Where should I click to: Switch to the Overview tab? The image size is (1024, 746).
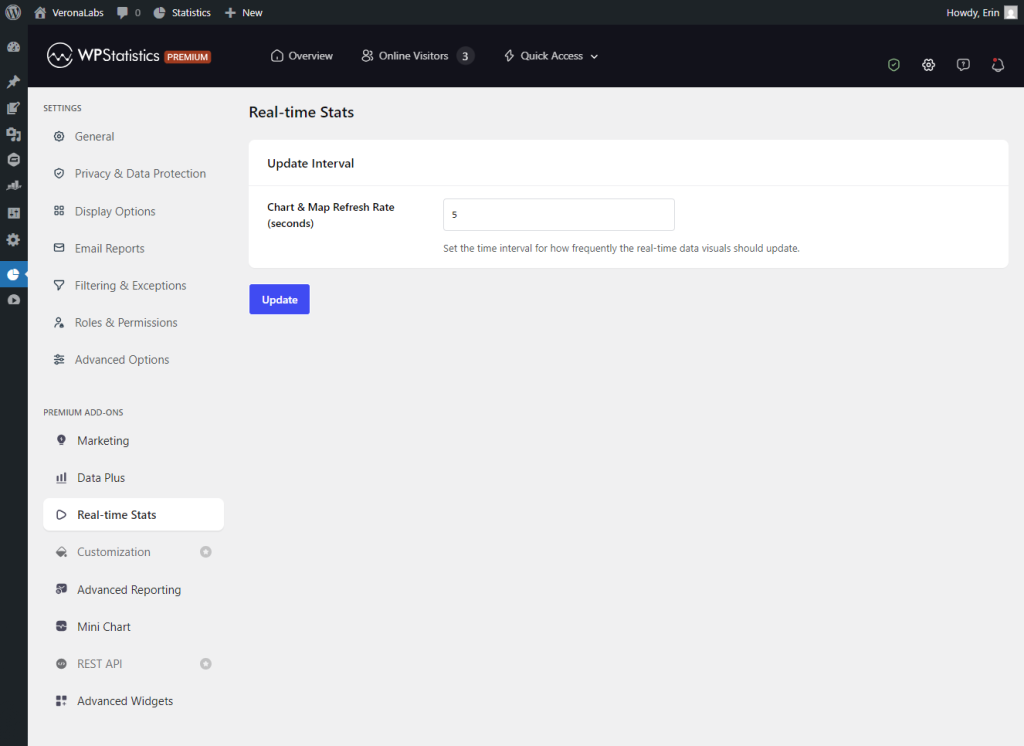[x=301, y=56]
